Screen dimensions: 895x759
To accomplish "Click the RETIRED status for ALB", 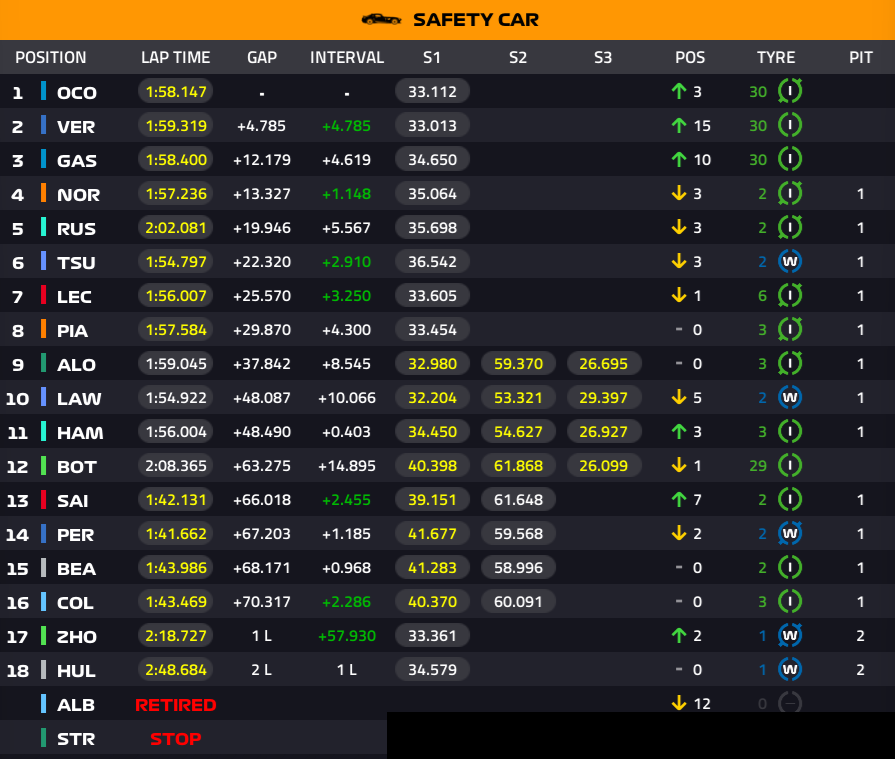I will pos(176,704).
